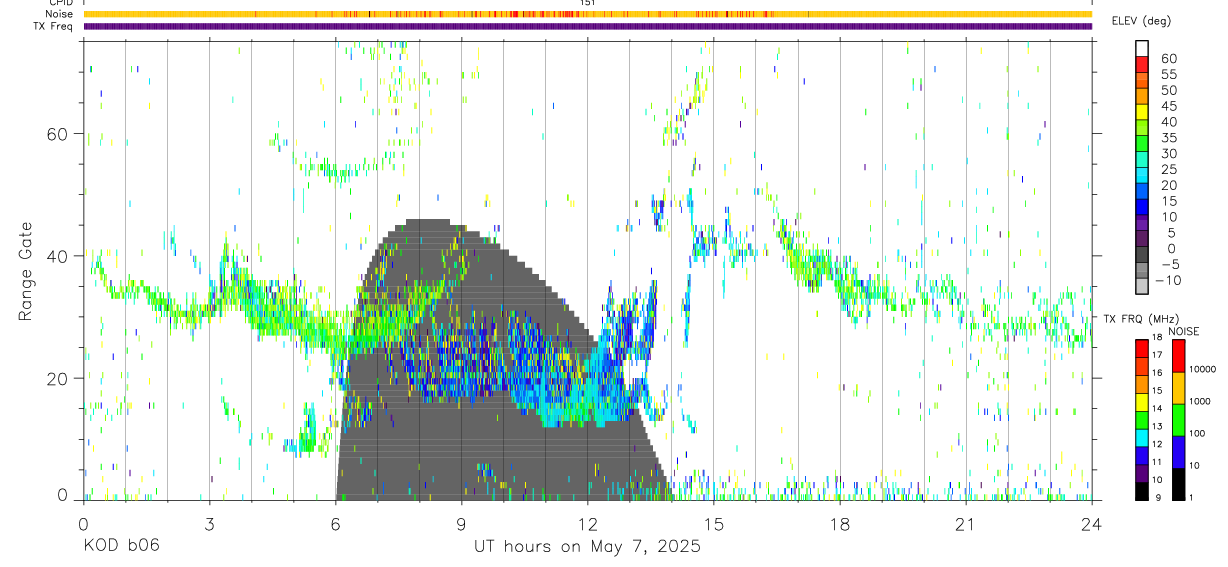Click 'UT hours on May 7, 2025' axis title

click(x=587, y=546)
